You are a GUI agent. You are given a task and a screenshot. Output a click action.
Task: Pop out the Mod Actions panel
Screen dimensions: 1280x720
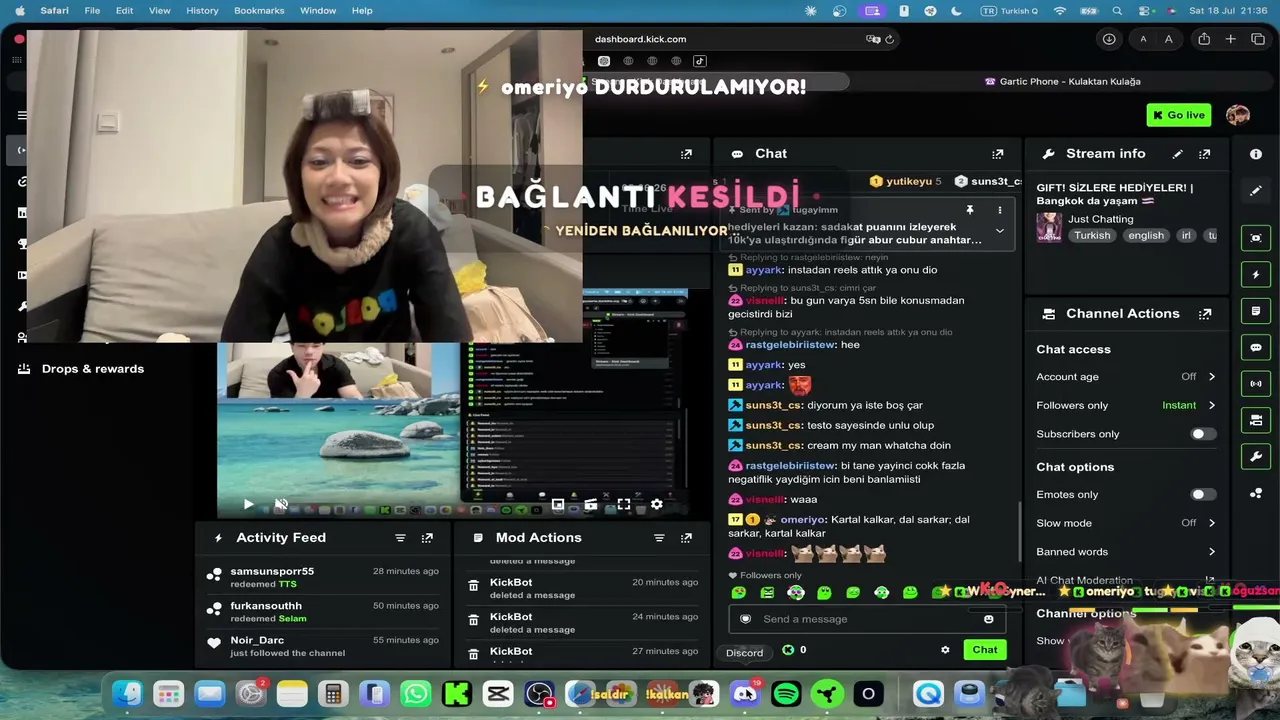pyautogui.click(x=686, y=538)
